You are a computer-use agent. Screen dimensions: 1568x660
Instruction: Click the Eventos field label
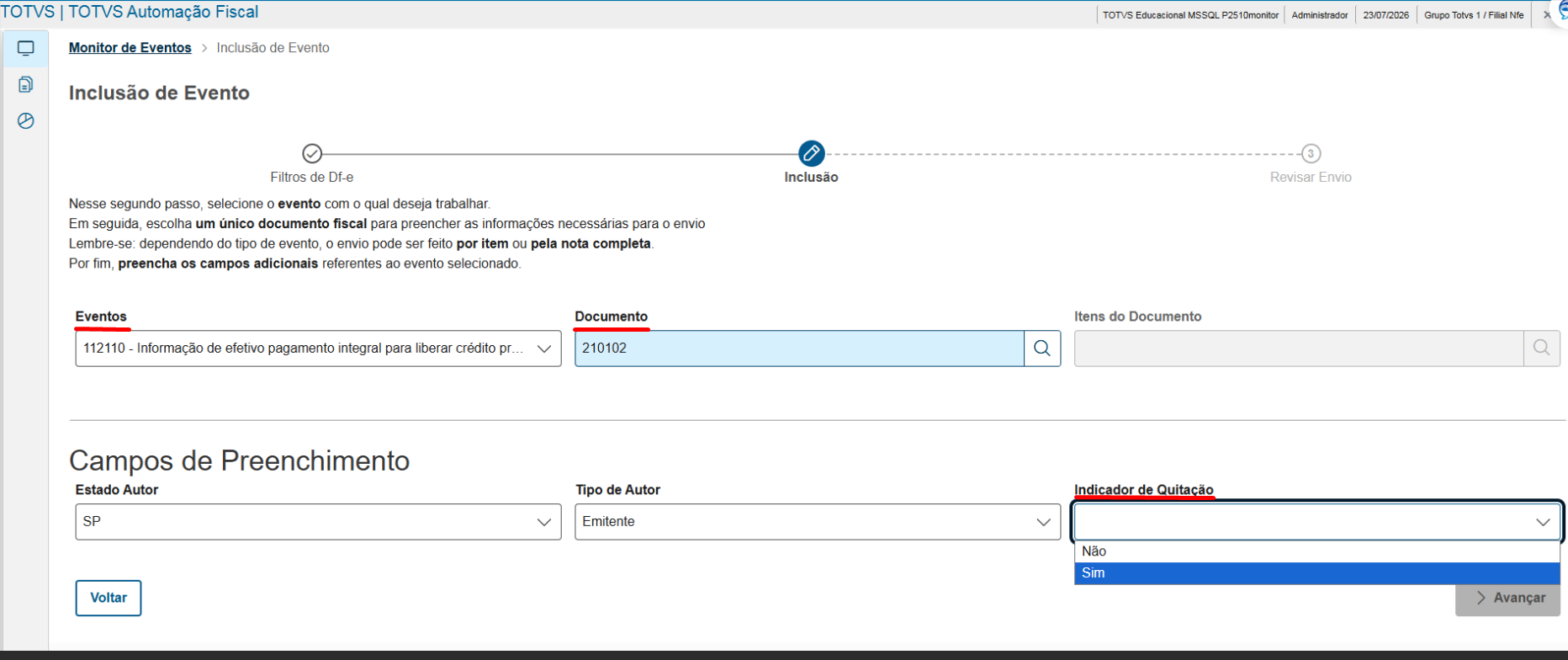[101, 317]
